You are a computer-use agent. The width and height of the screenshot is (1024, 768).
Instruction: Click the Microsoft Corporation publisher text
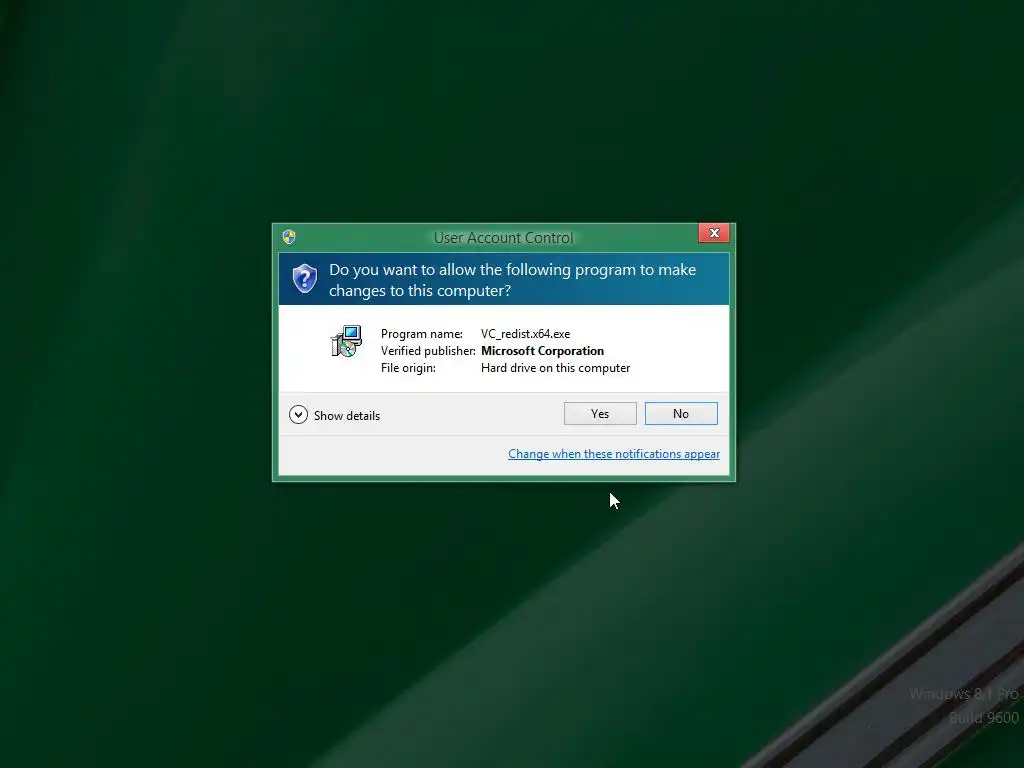point(542,351)
